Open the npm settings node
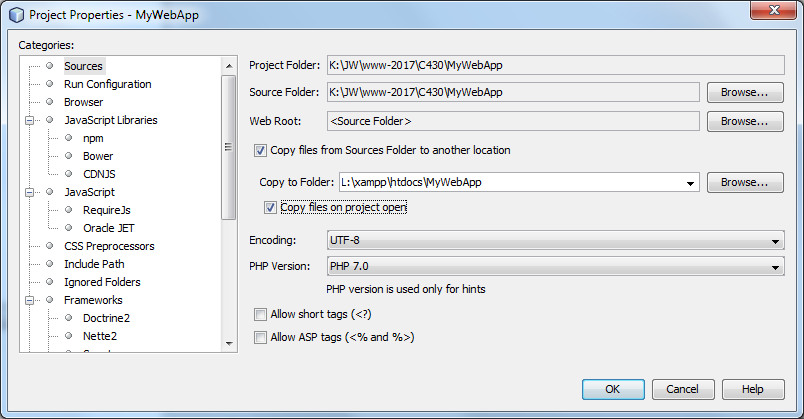The image size is (804, 419). pos(93,138)
